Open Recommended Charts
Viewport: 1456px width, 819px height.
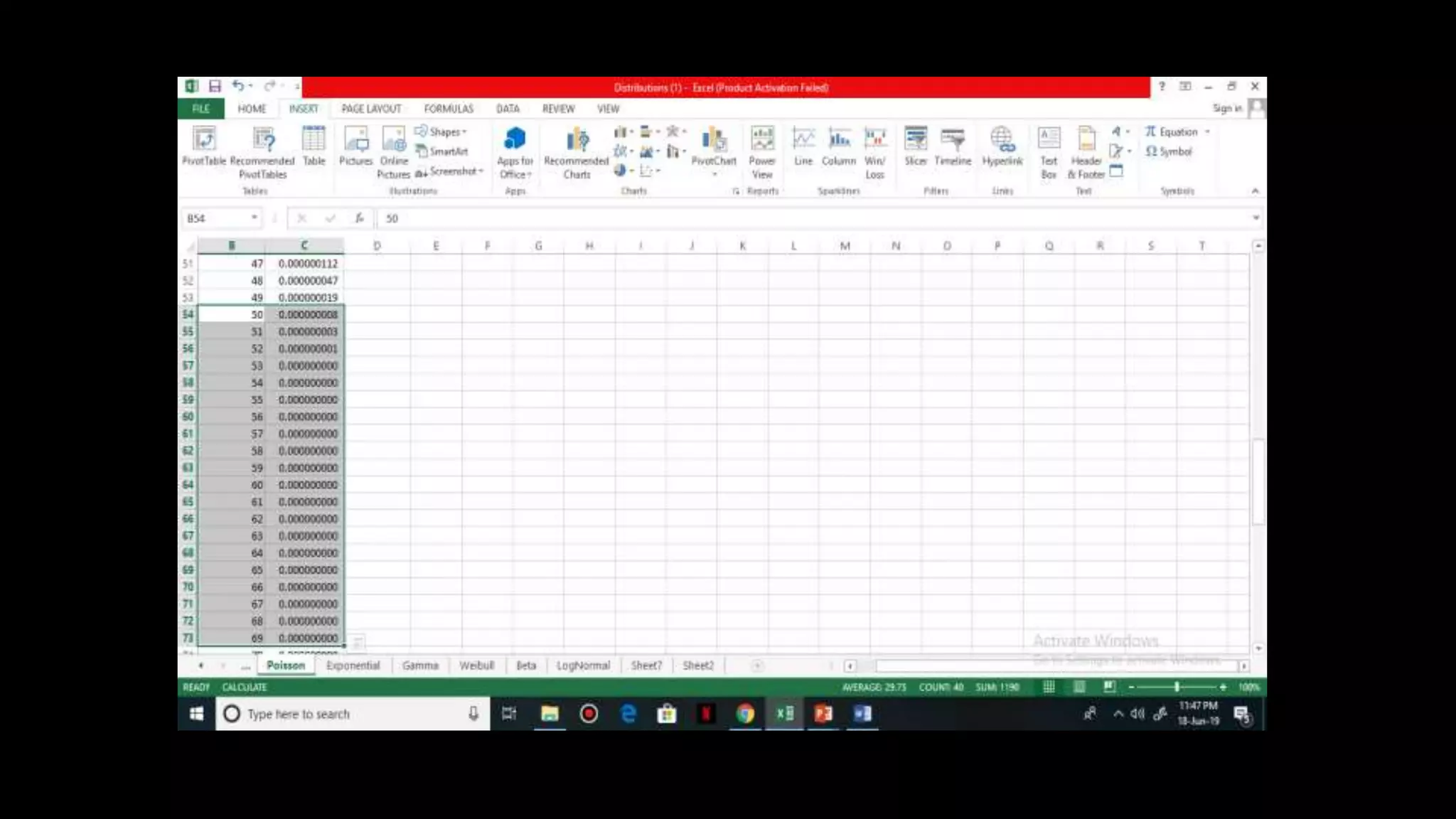[x=577, y=140]
